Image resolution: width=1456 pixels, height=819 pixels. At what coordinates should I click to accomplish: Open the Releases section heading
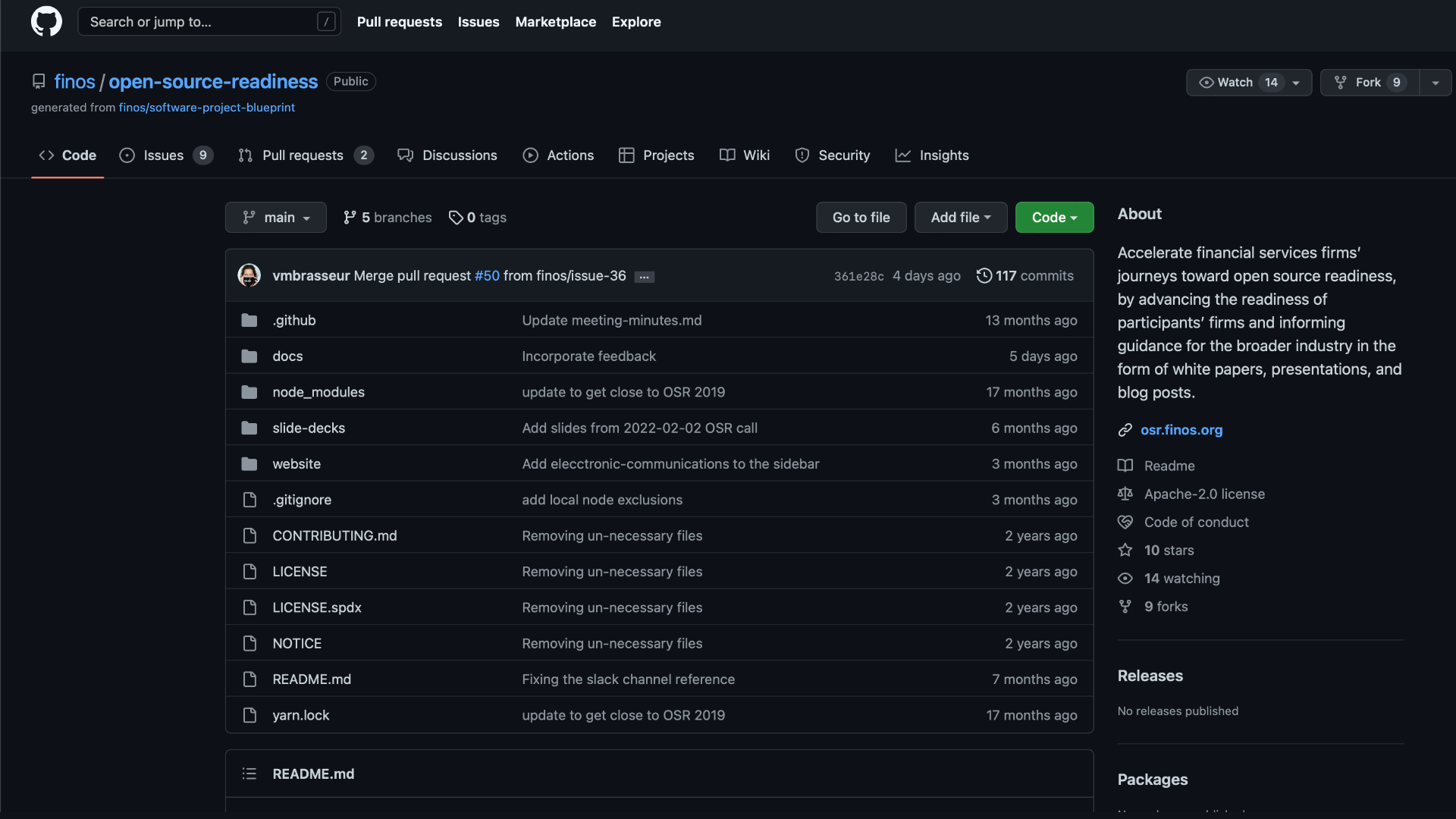[x=1150, y=676]
